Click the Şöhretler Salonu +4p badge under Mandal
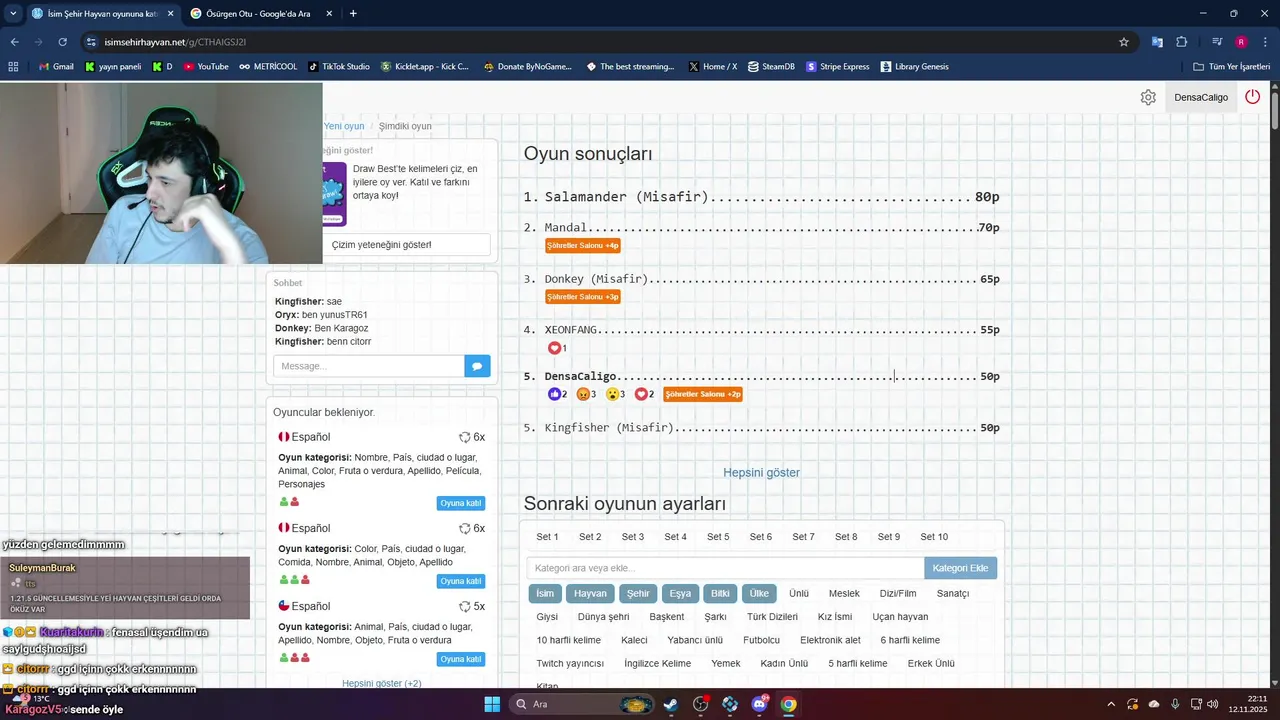This screenshot has width=1280, height=720. [583, 246]
